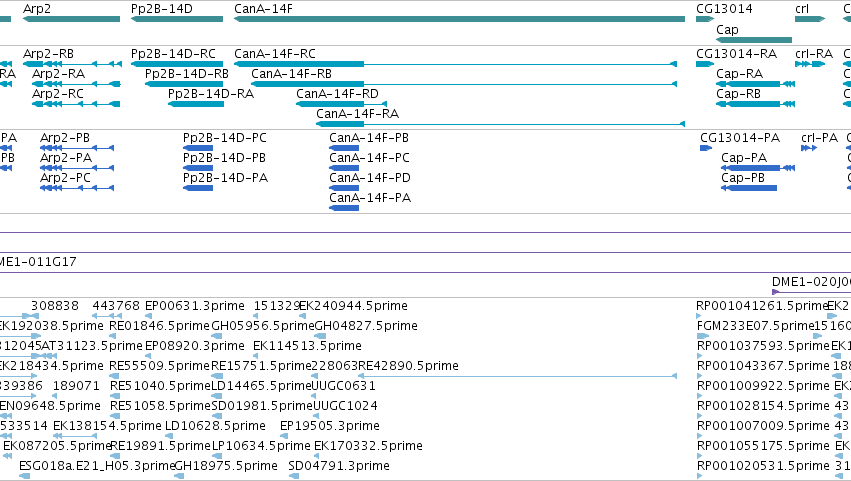Select the Cap-PA protein bar
This screenshot has width=851, height=481.
pyautogui.click(x=758, y=168)
